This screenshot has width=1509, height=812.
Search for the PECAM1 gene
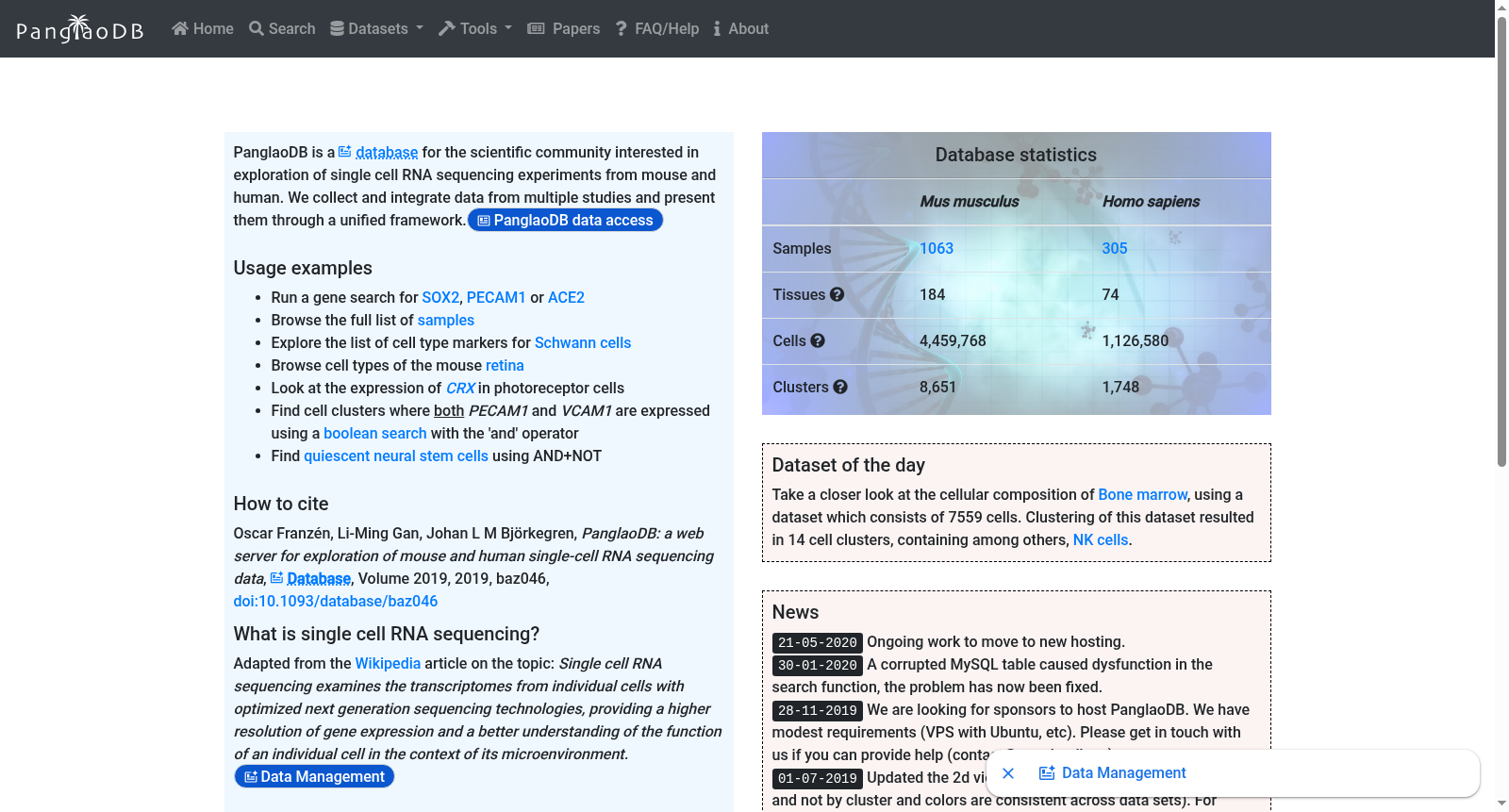click(x=496, y=297)
